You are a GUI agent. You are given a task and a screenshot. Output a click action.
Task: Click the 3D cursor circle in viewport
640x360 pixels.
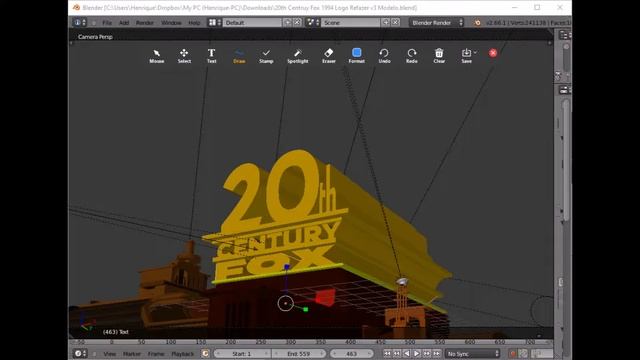[285, 303]
